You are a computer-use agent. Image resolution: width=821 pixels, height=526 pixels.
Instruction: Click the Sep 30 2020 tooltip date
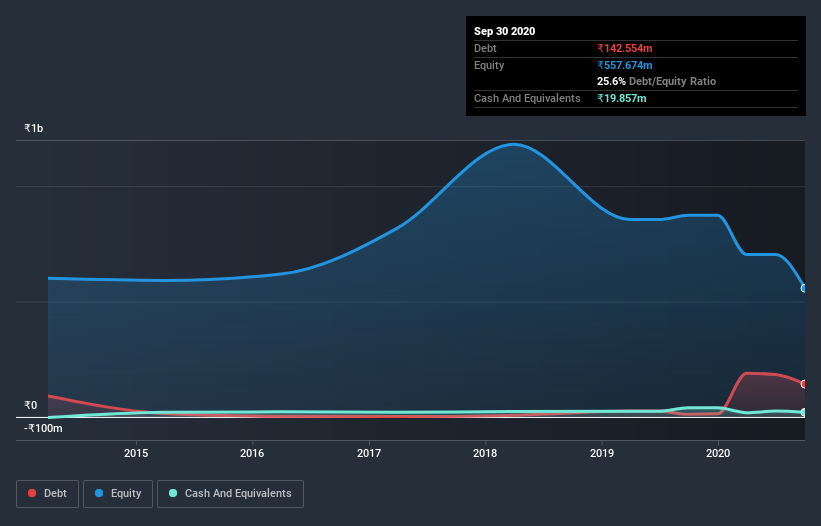pyautogui.click(x=504, y=31)
